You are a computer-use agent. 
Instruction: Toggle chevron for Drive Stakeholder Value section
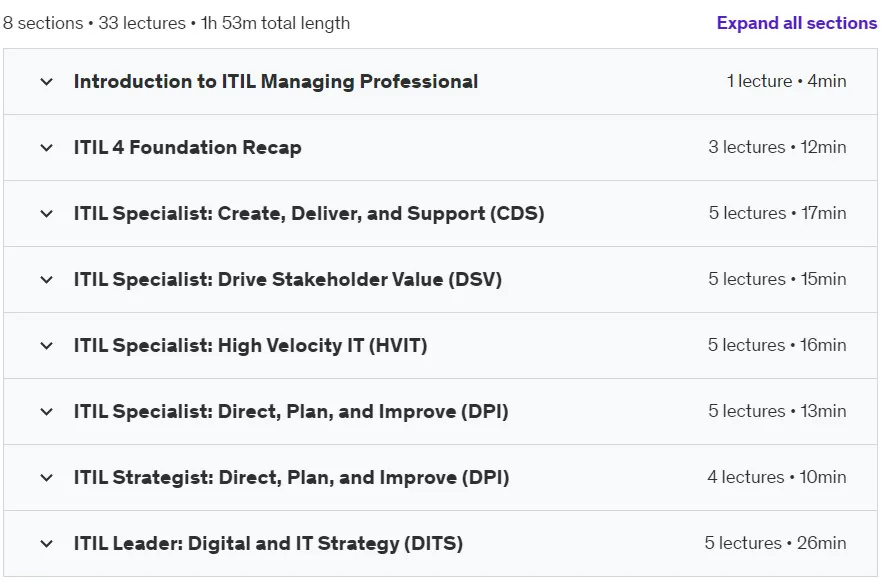click(x=47, y=280)
